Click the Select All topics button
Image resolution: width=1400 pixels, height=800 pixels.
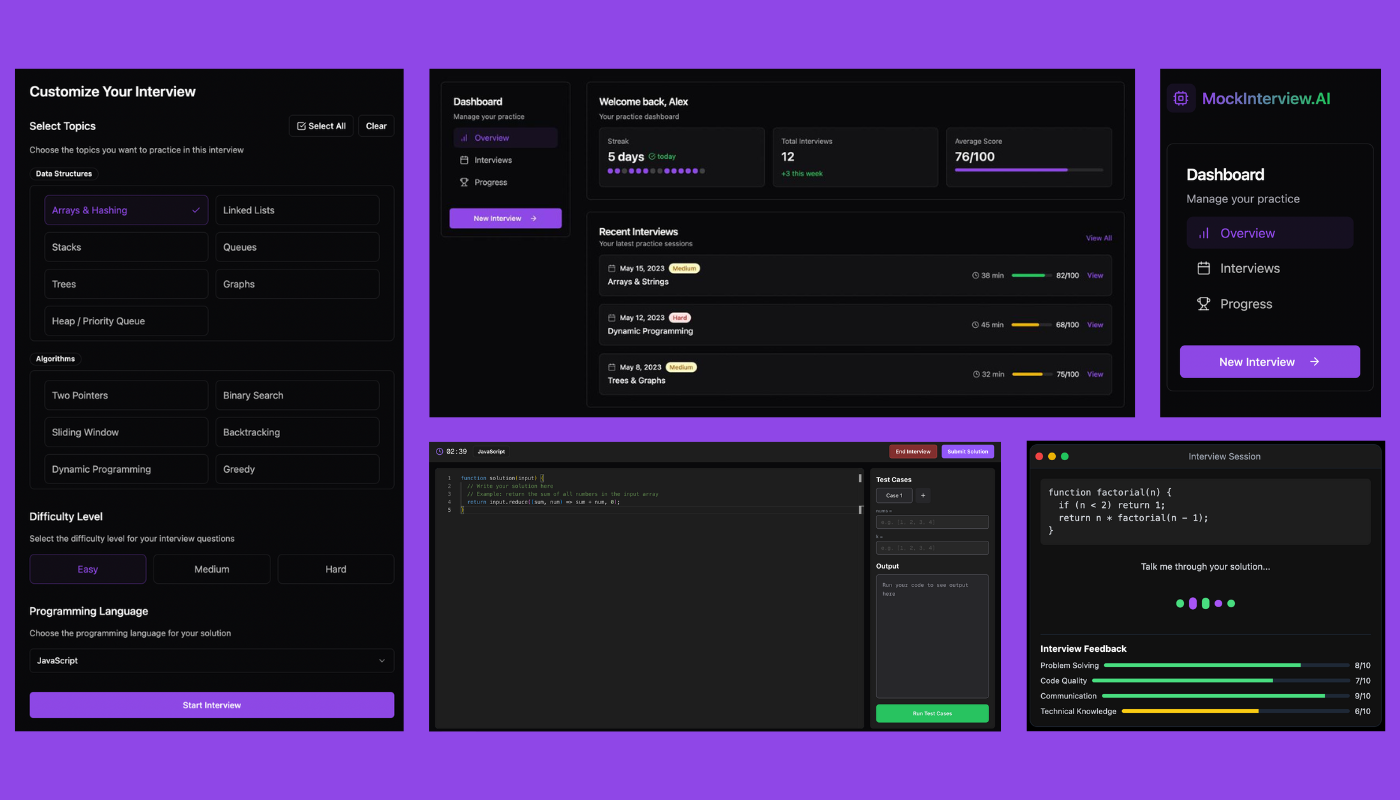[x=321, y=126]
